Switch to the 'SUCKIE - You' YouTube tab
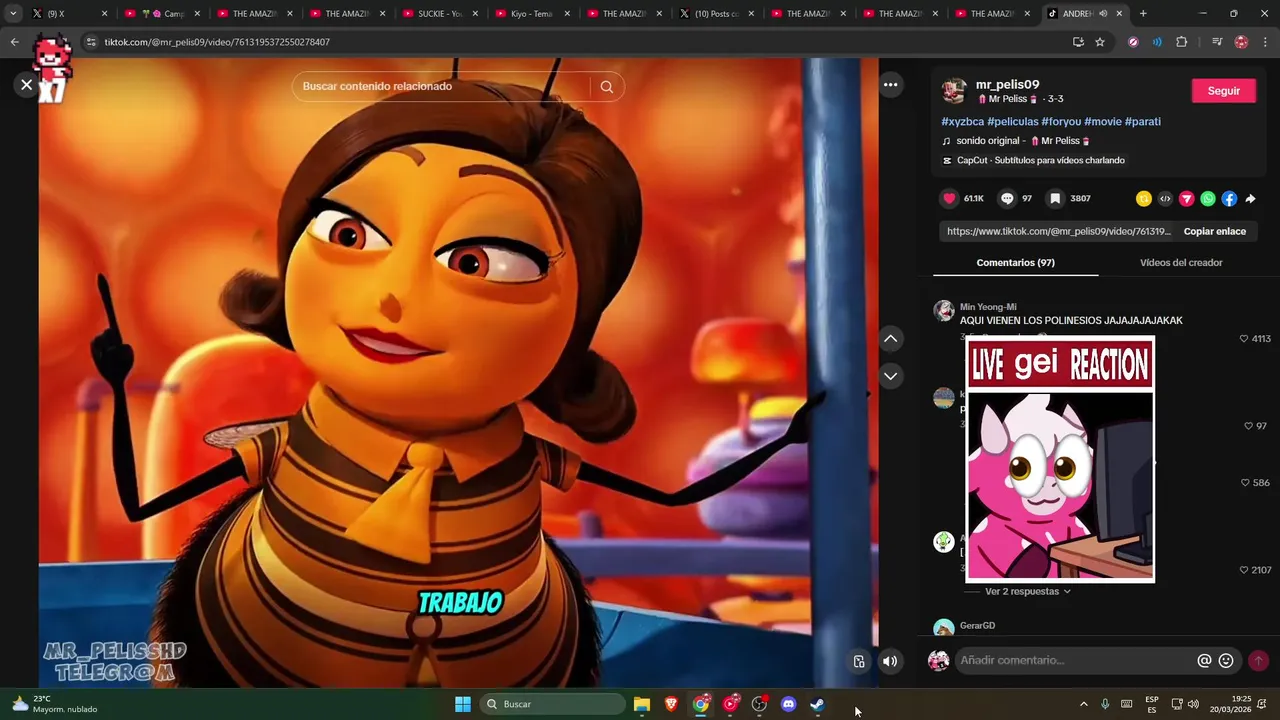The width and height of the screenshot is (1280, 720). point(440,14)
